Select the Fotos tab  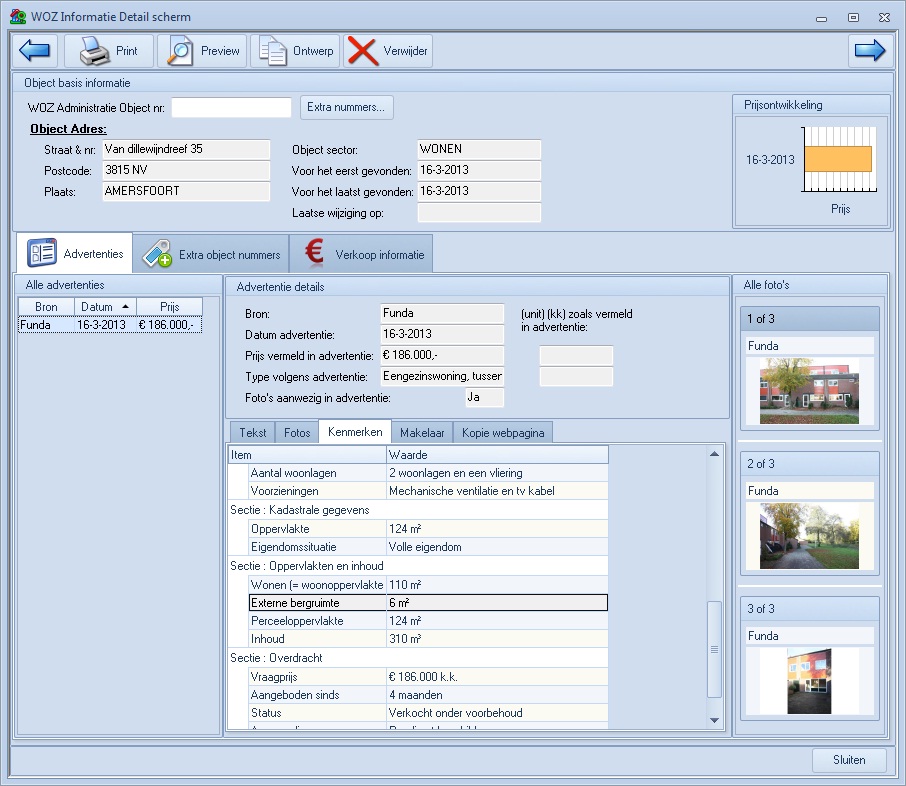(297, 433)
